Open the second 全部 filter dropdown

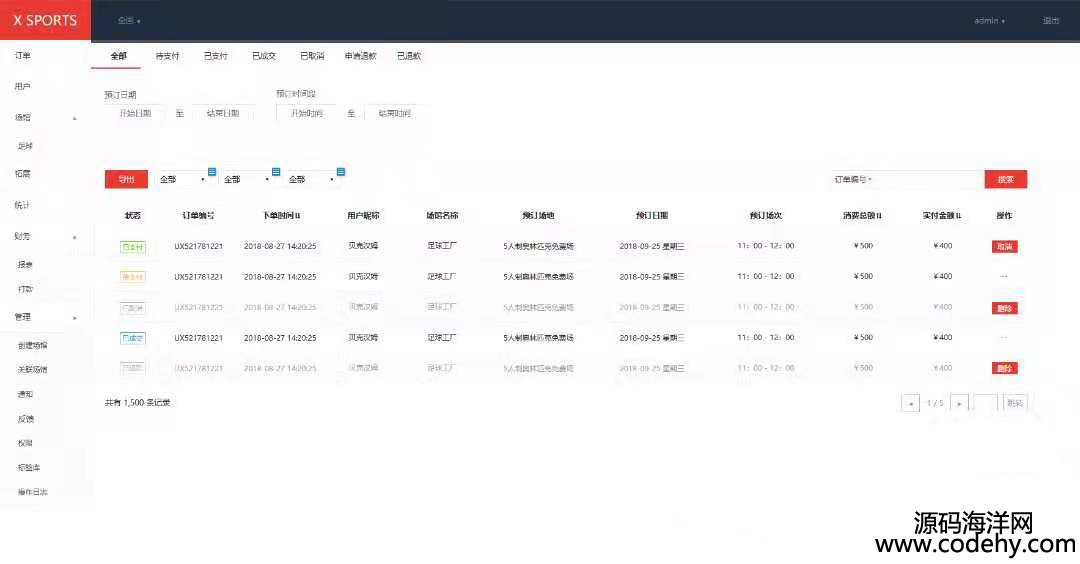(x=246, y=179)
